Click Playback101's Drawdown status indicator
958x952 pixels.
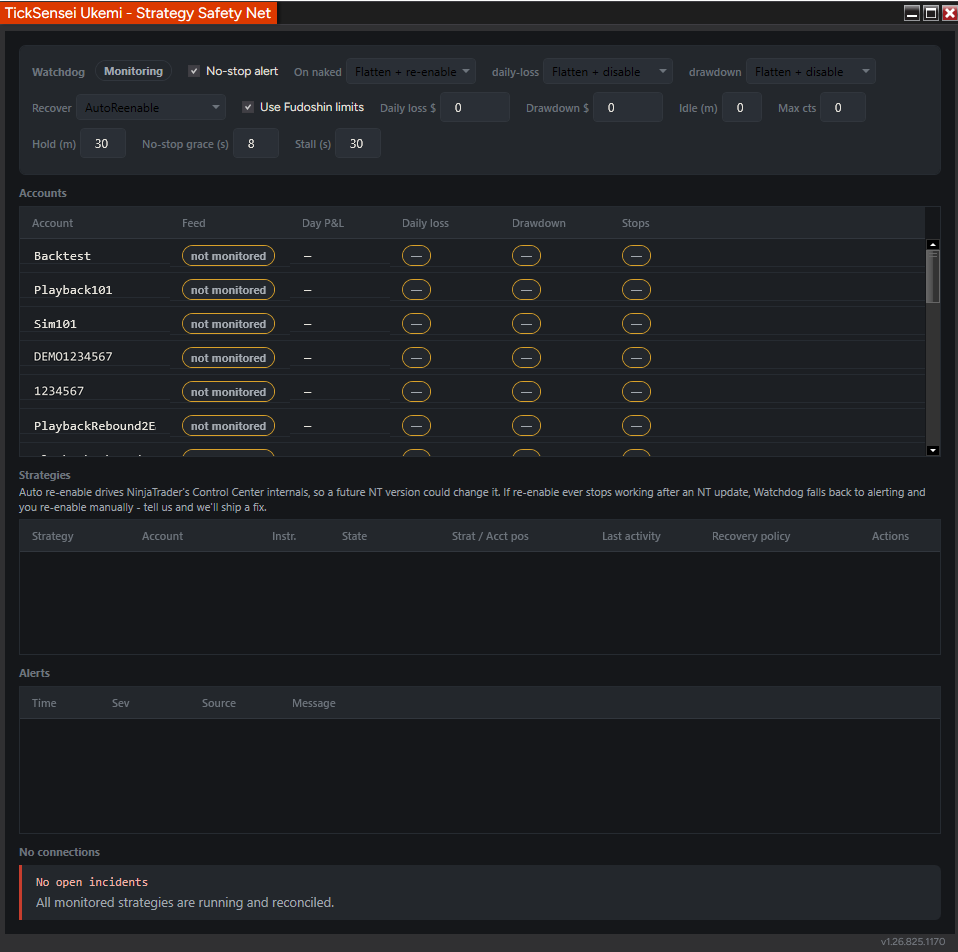coord(526,290)
